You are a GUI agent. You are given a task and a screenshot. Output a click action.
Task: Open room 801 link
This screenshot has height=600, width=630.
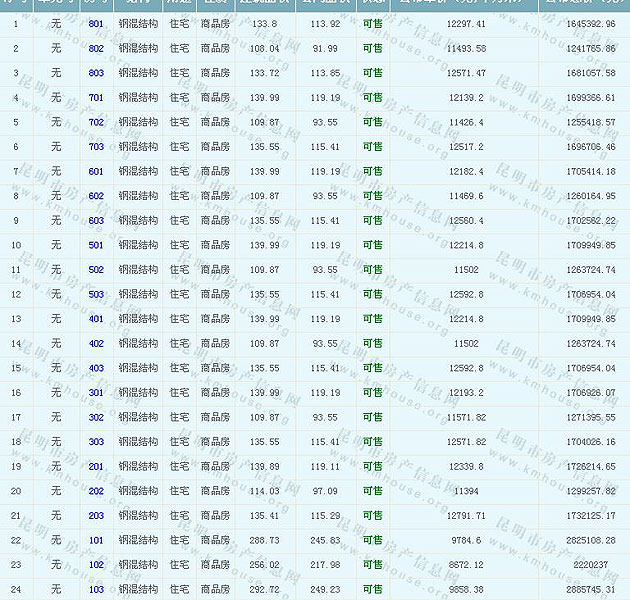(96, 23)
